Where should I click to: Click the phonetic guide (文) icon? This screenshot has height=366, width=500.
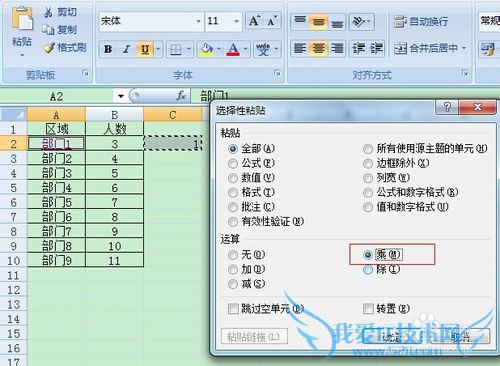263,49
